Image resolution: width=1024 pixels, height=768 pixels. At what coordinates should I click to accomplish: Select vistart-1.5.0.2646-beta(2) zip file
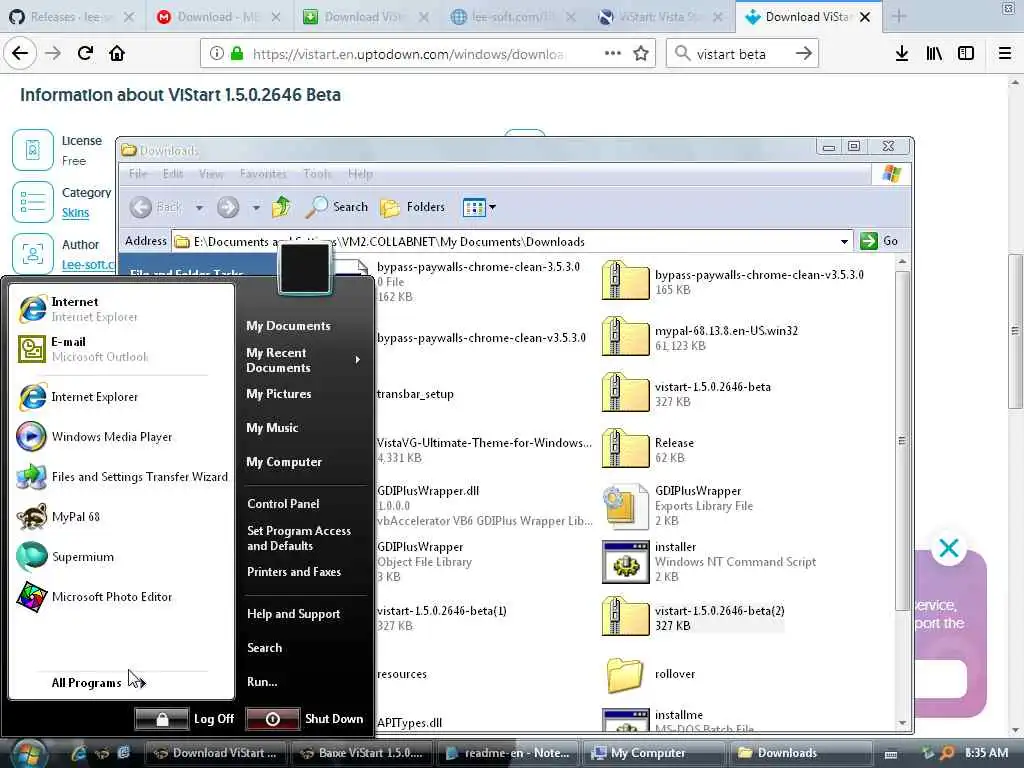pyautogui.click(x=693, y=618)
